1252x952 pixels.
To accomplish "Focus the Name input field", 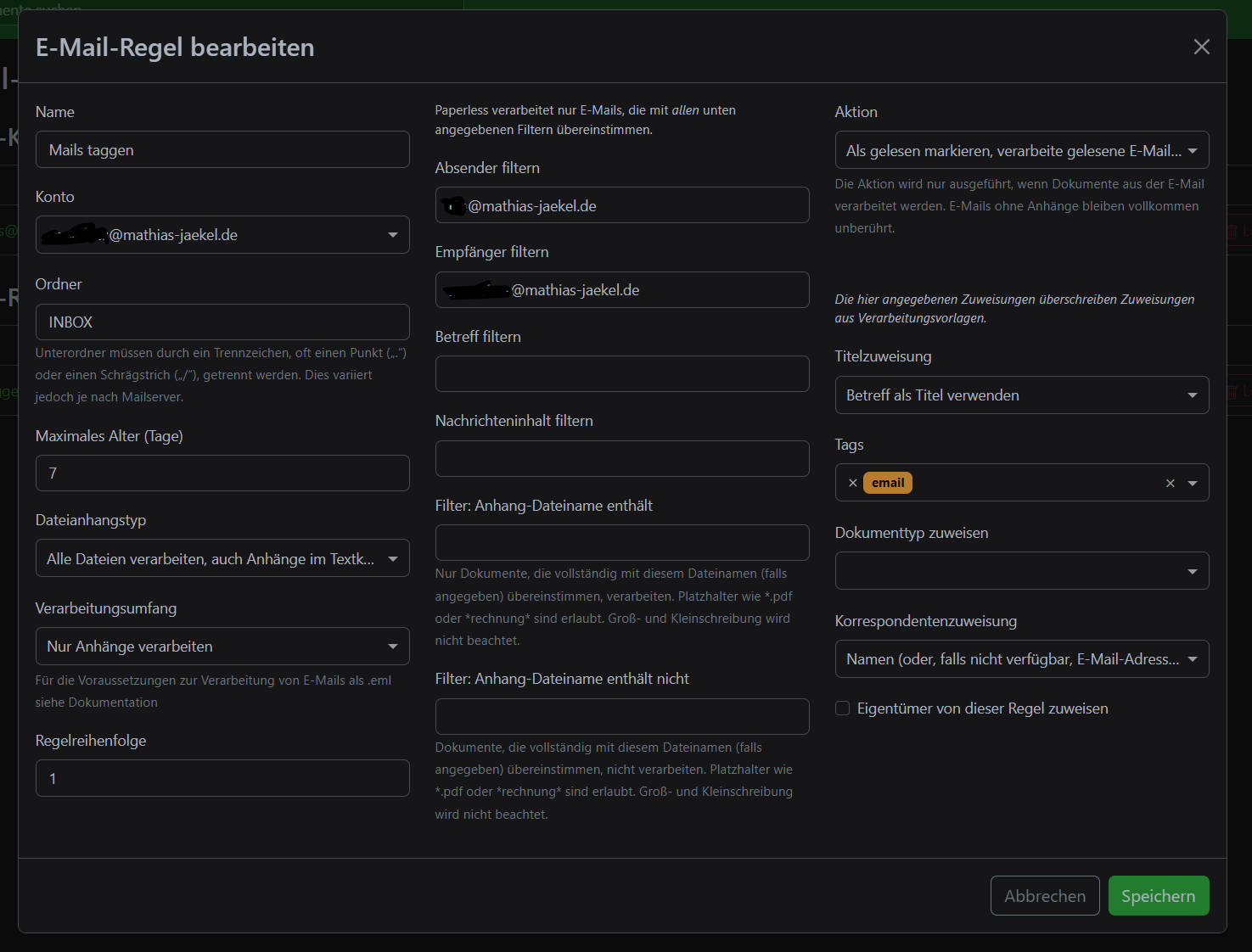I will (x=222, y=150).
